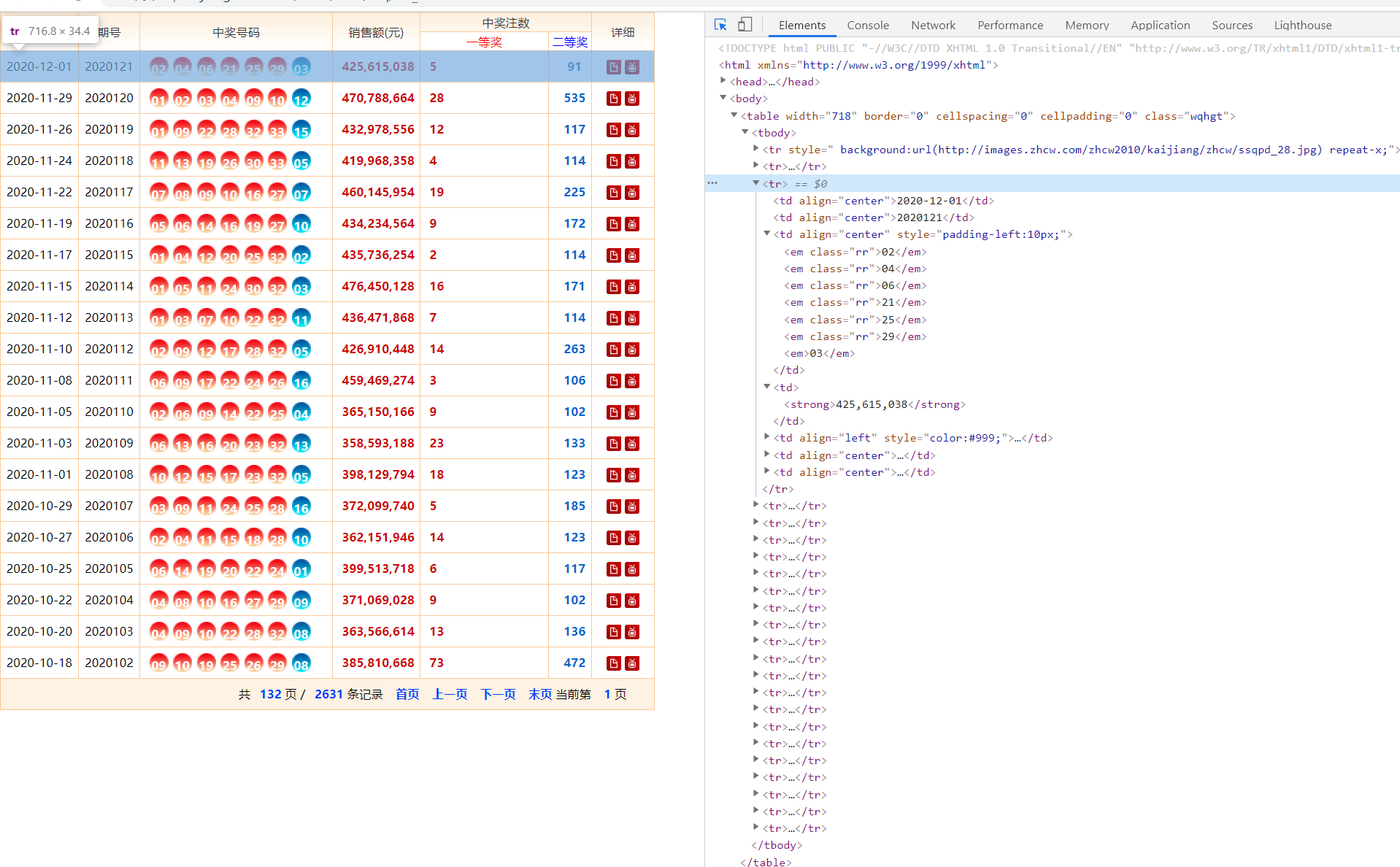Collapse the body element node

(x=723, y=98)
